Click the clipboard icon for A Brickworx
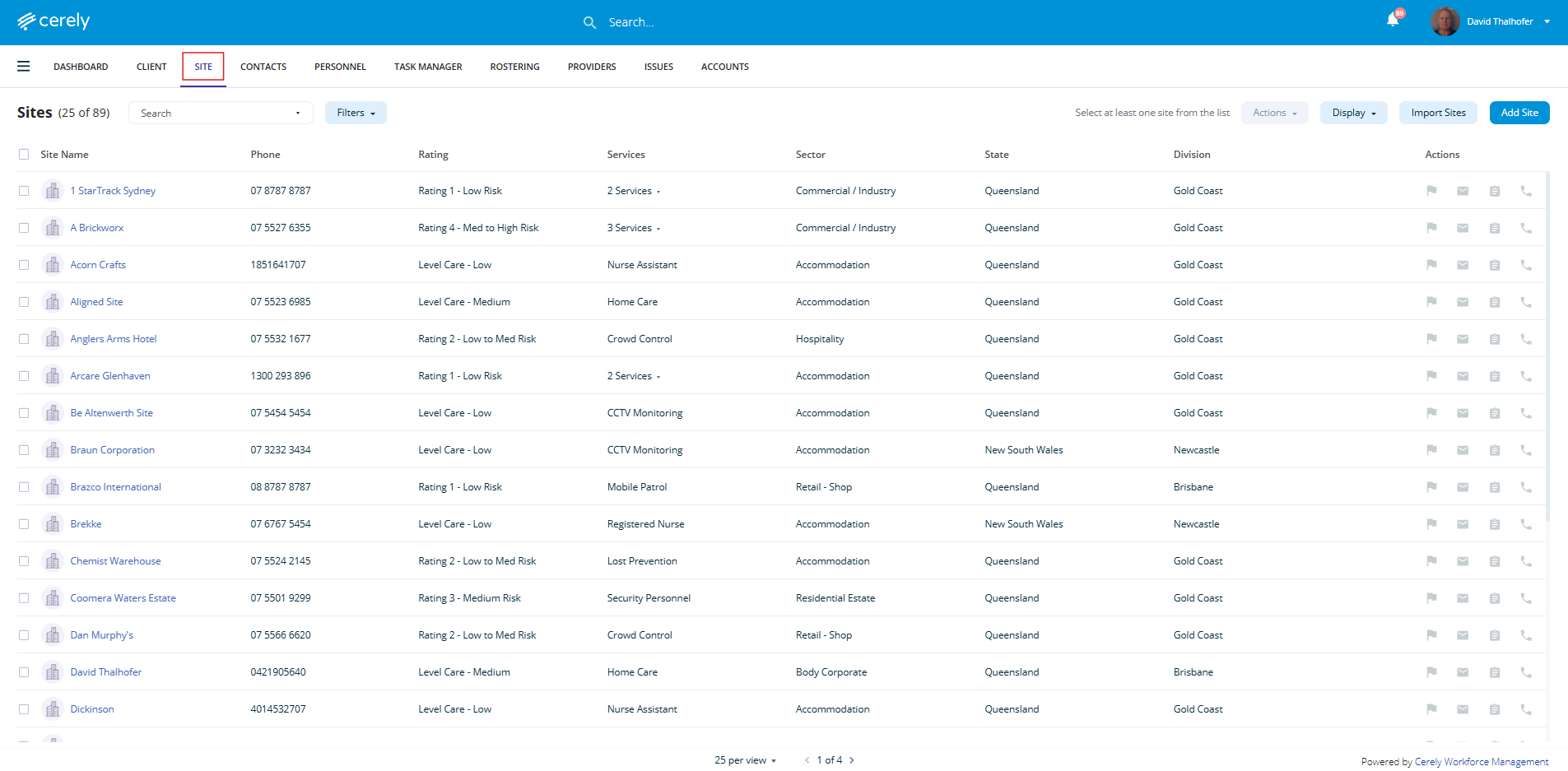The width and height of the screenshot is (1568, 771). [1495, 228]
